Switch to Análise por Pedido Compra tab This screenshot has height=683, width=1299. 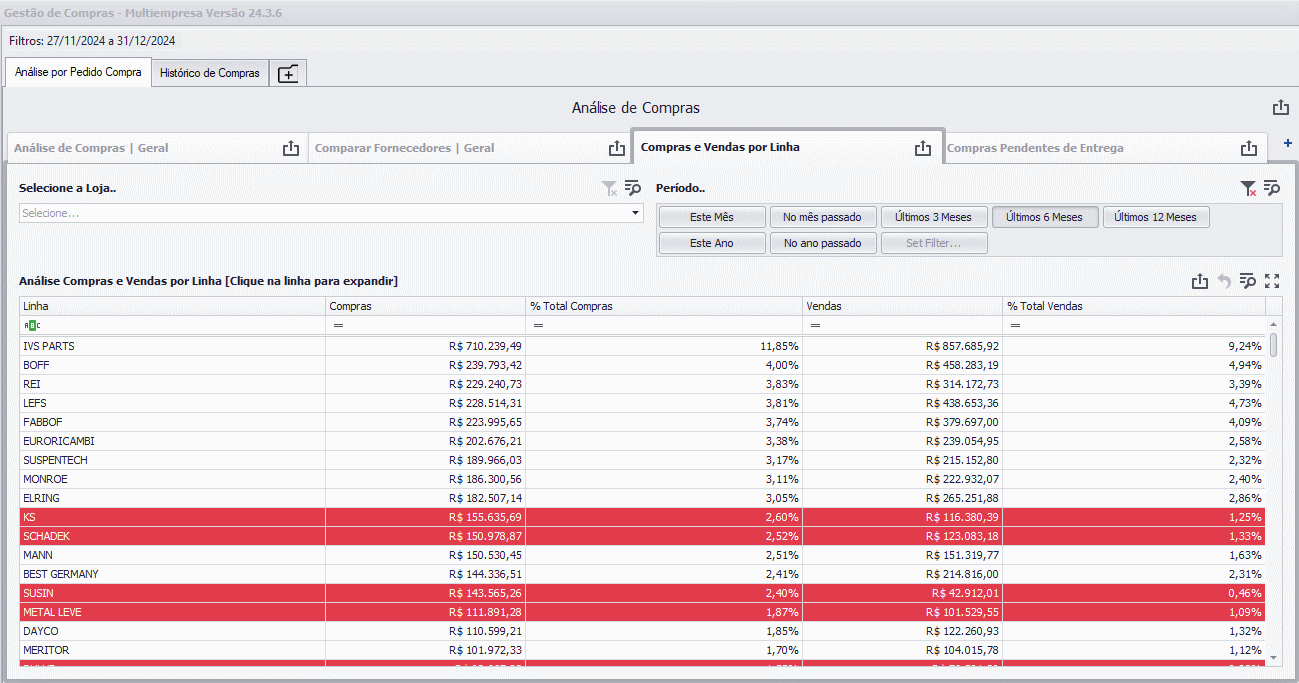tap(78, 72)
